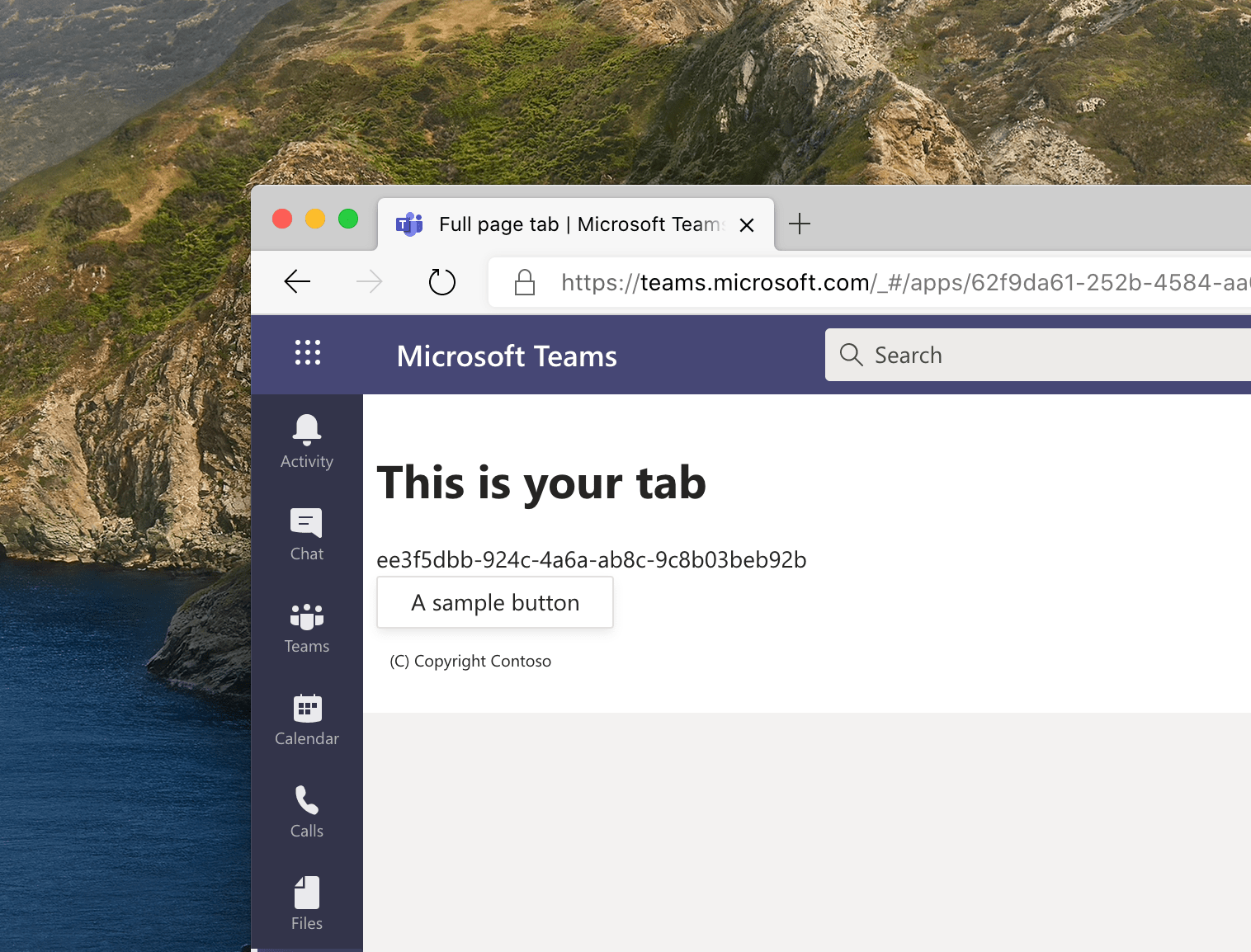1251x952 pixels.
Task: Click the ee3f5dbb GUID text
Action: point(592,560)
